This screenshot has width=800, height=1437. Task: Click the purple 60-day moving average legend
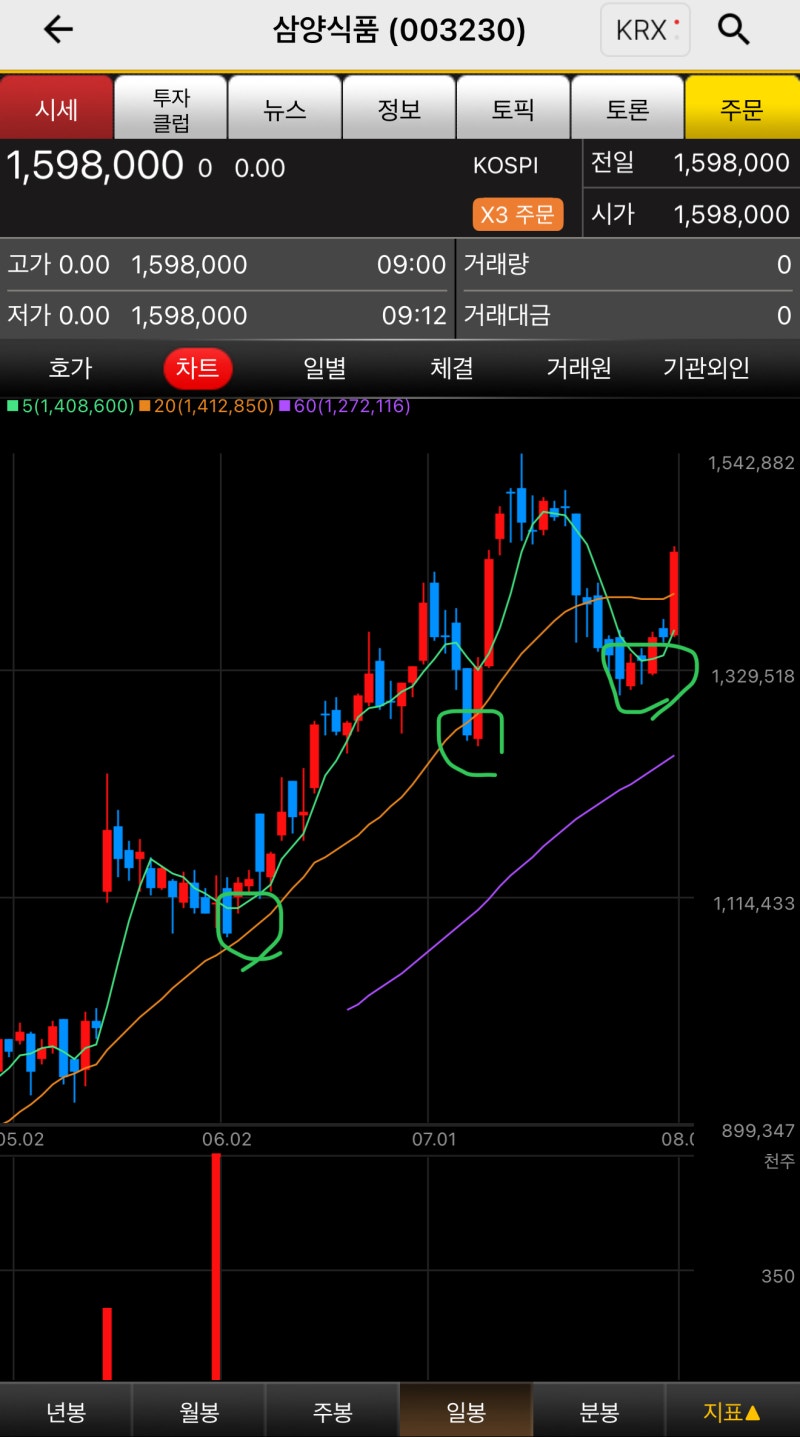[x=345, y=406]
